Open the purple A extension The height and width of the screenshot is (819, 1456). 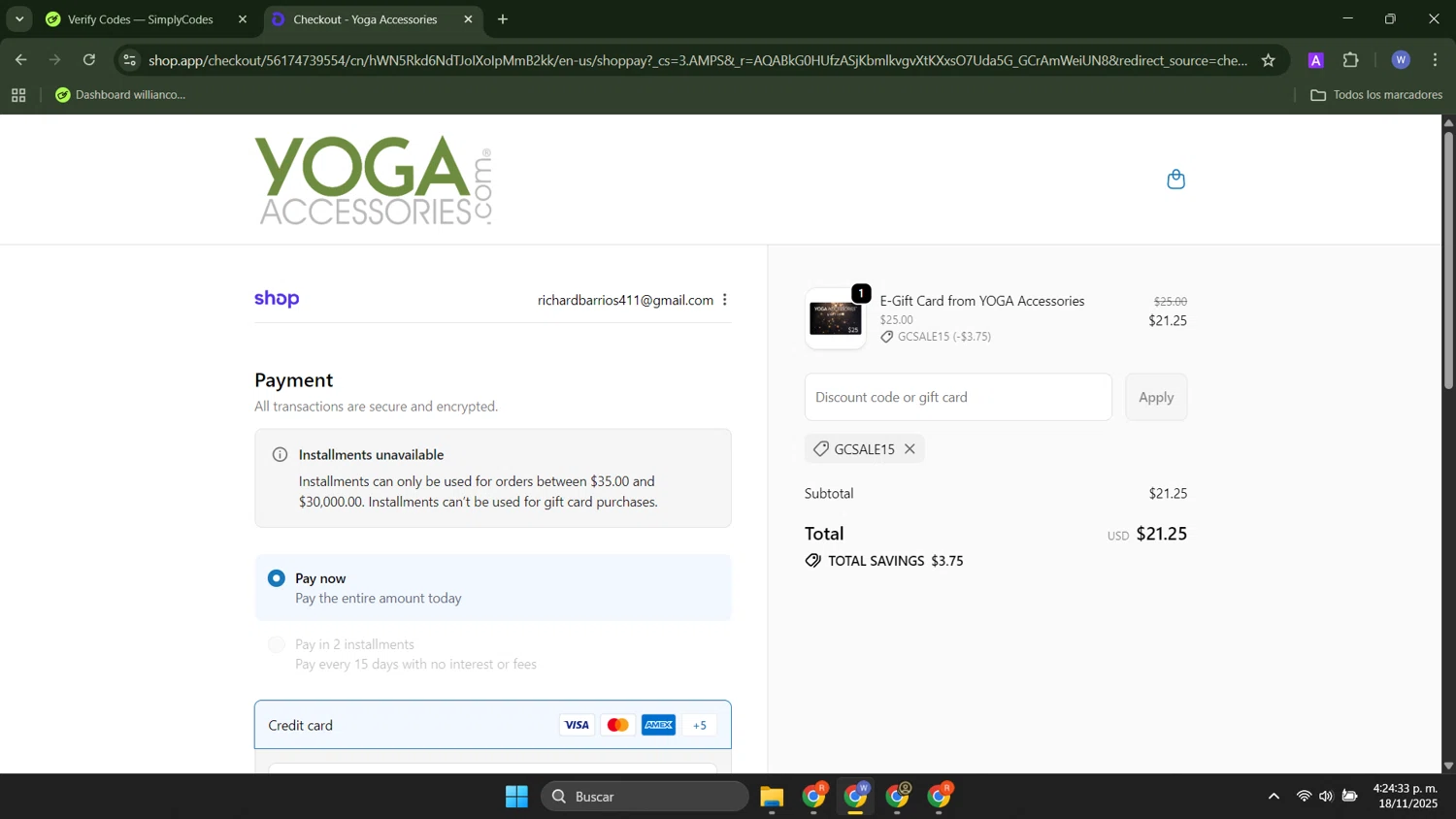tap(1316, 60)
